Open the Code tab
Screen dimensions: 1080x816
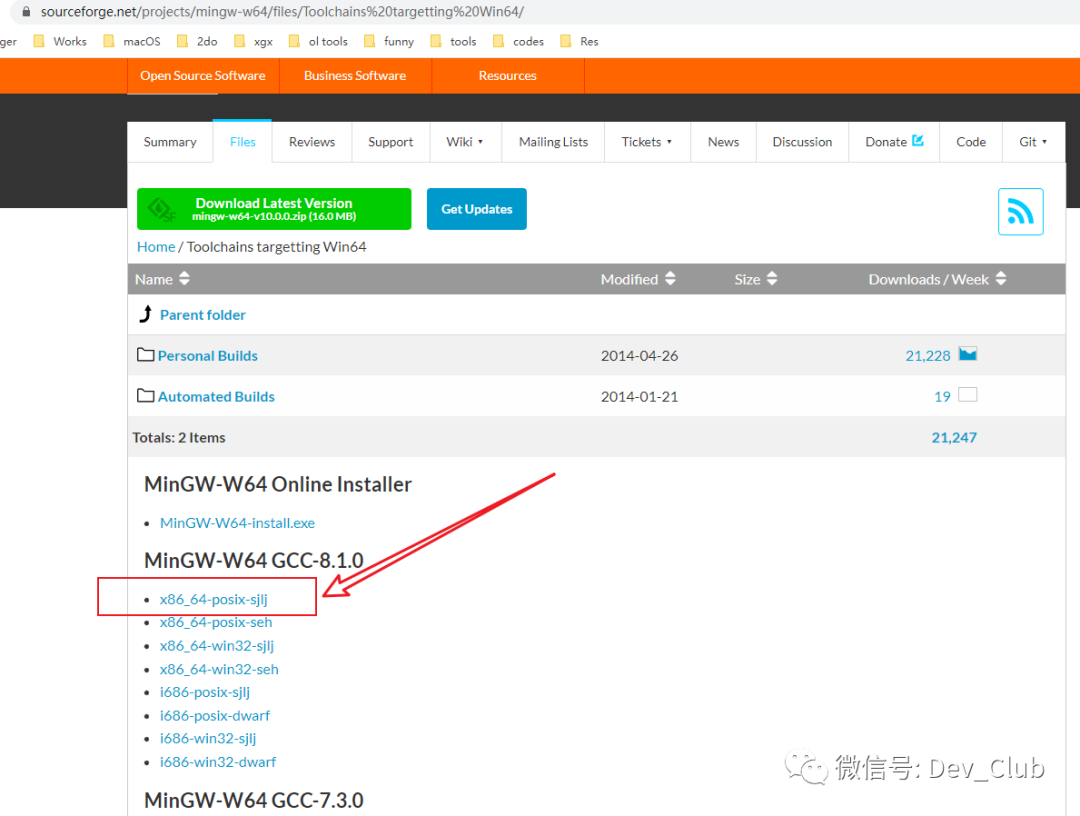pyautogui.click(x=971, y=141)
